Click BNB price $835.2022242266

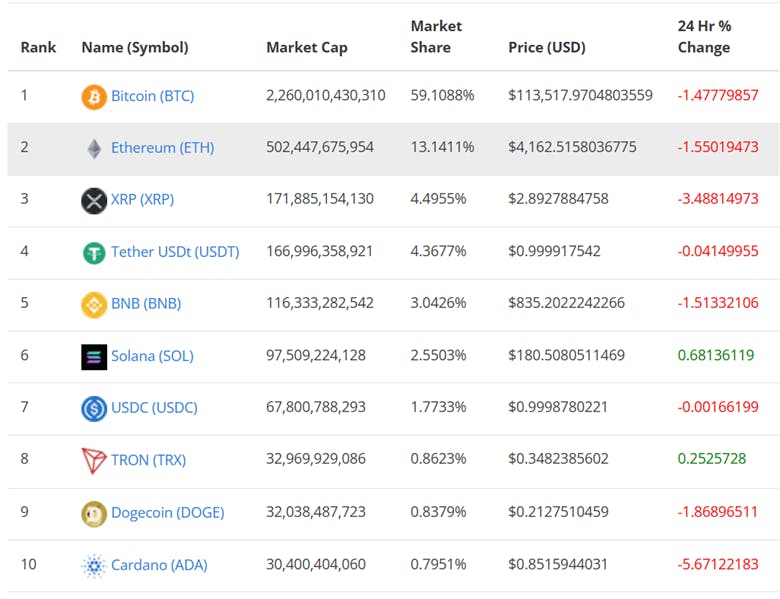566,303
